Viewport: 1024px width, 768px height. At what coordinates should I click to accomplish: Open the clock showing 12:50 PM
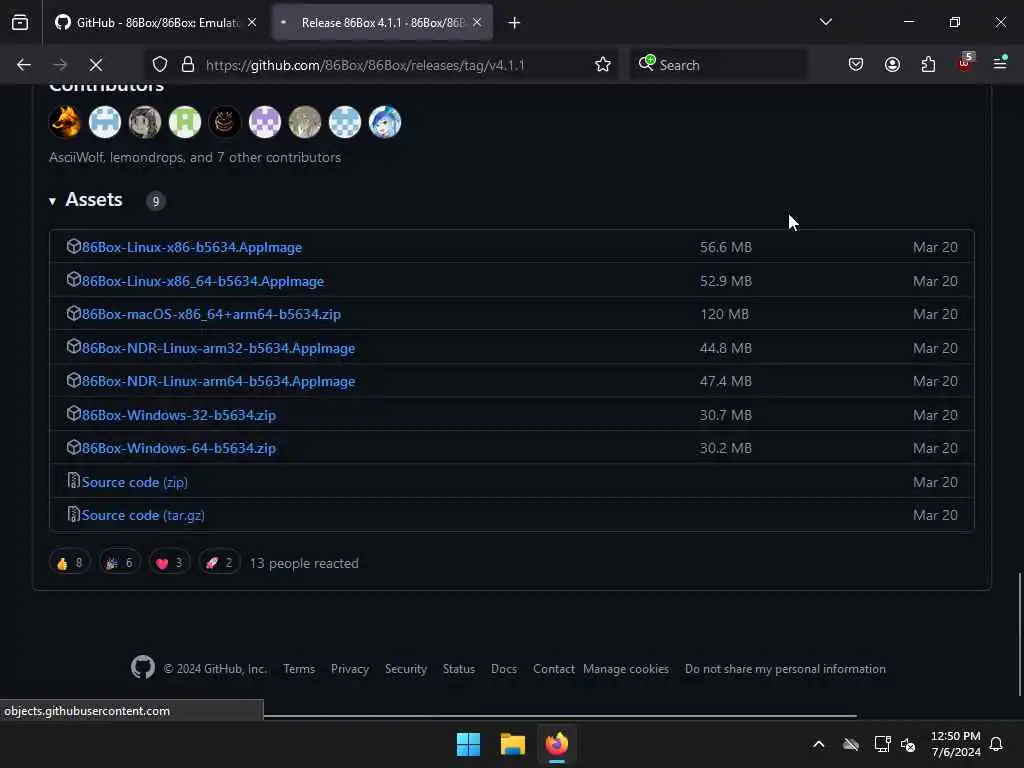tap(955, 744)
